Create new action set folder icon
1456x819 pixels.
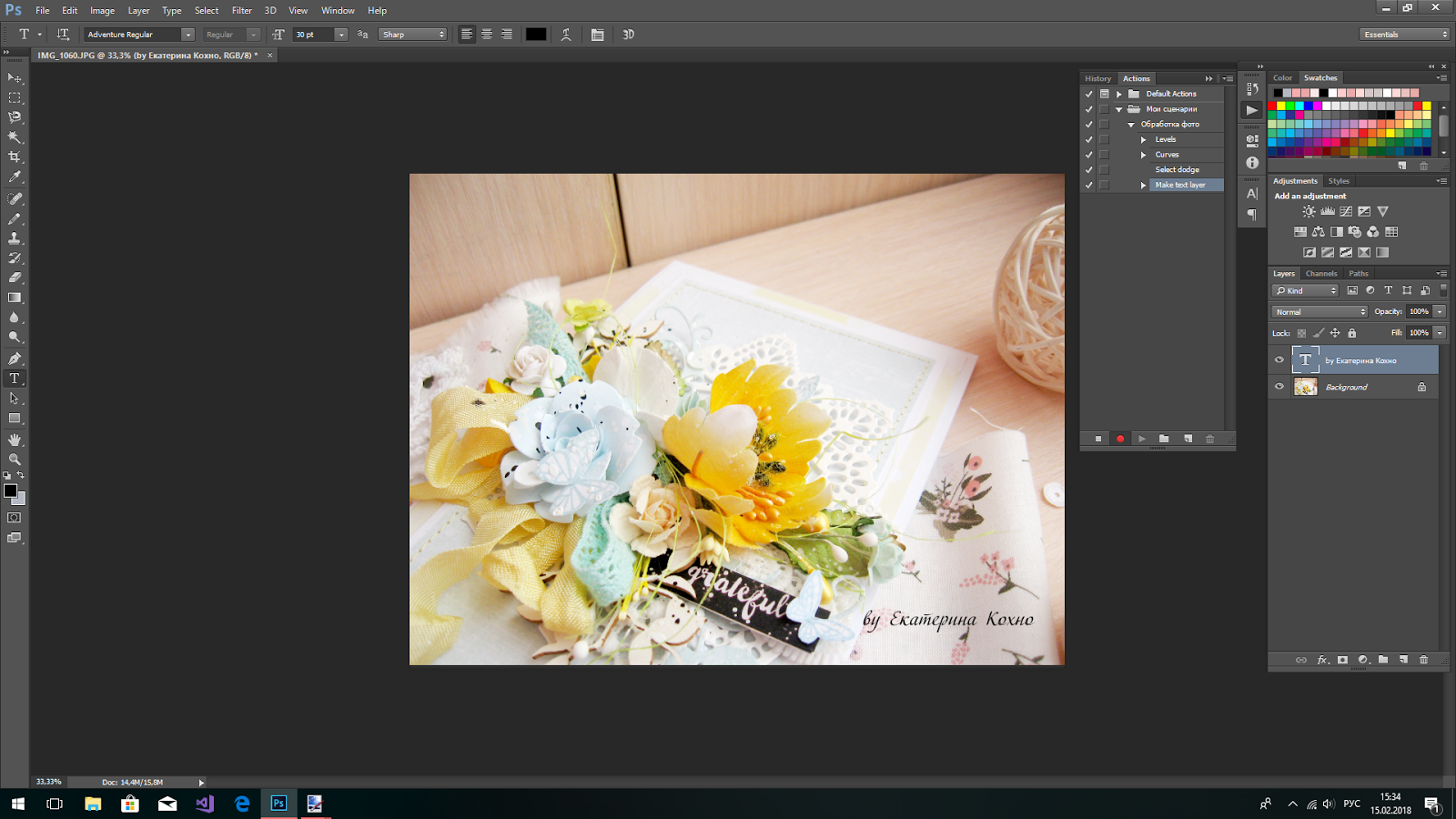[1164, 439]
